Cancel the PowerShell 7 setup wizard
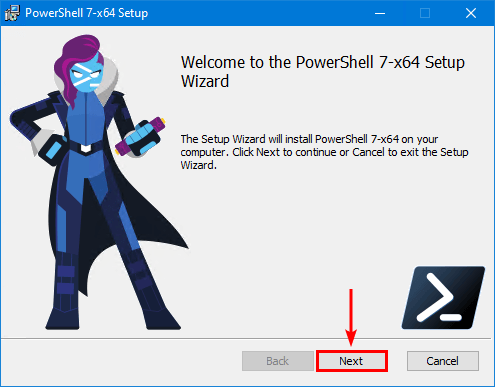This screenshot has width=495, height=387. 443,361
